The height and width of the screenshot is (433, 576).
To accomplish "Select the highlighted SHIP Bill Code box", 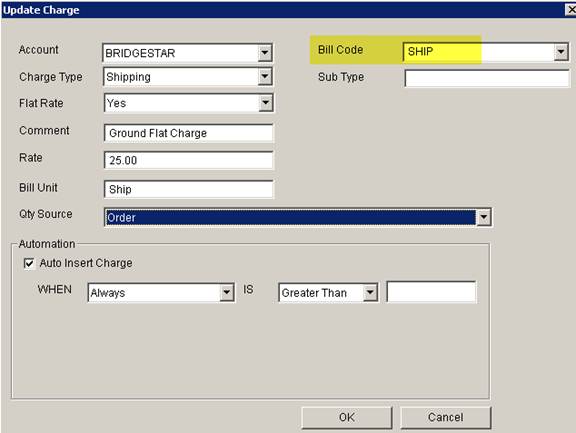I will tap(486, 51).
